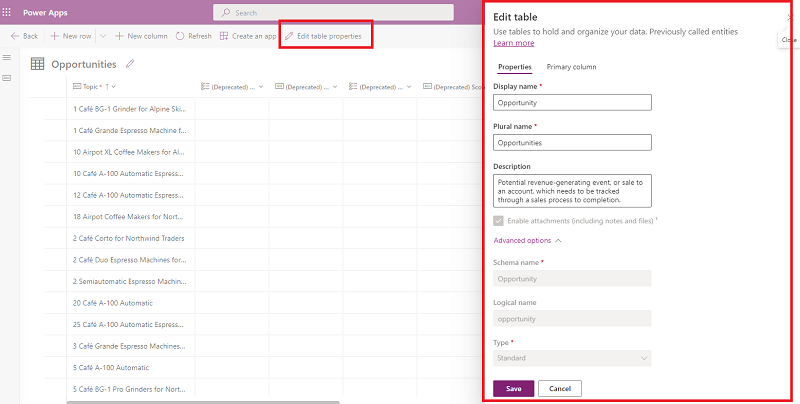This screenshot has height=404, width=800.
Task: Add a New row
Action: (x=71, y=36)
